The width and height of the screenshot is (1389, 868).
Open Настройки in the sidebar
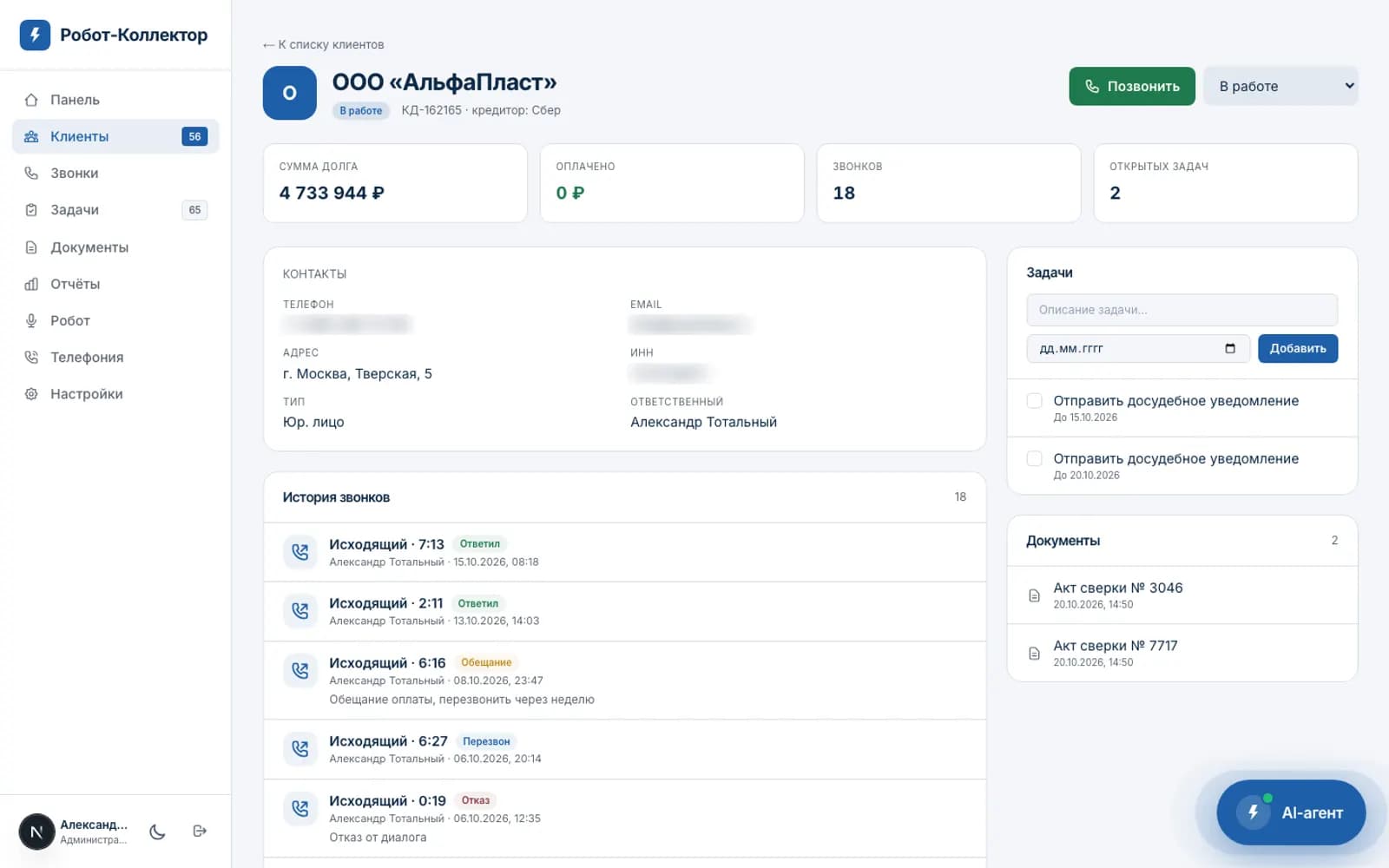pos(115,393)
